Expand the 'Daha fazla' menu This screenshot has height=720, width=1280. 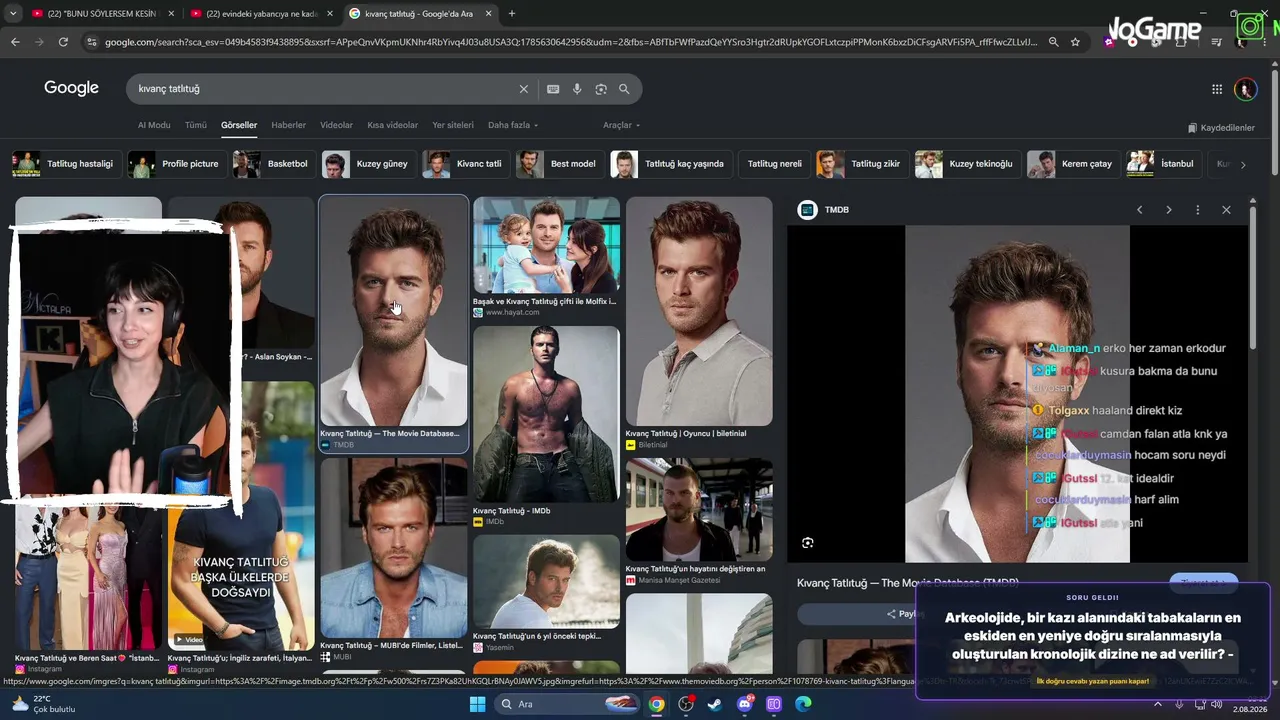(513, 125)
